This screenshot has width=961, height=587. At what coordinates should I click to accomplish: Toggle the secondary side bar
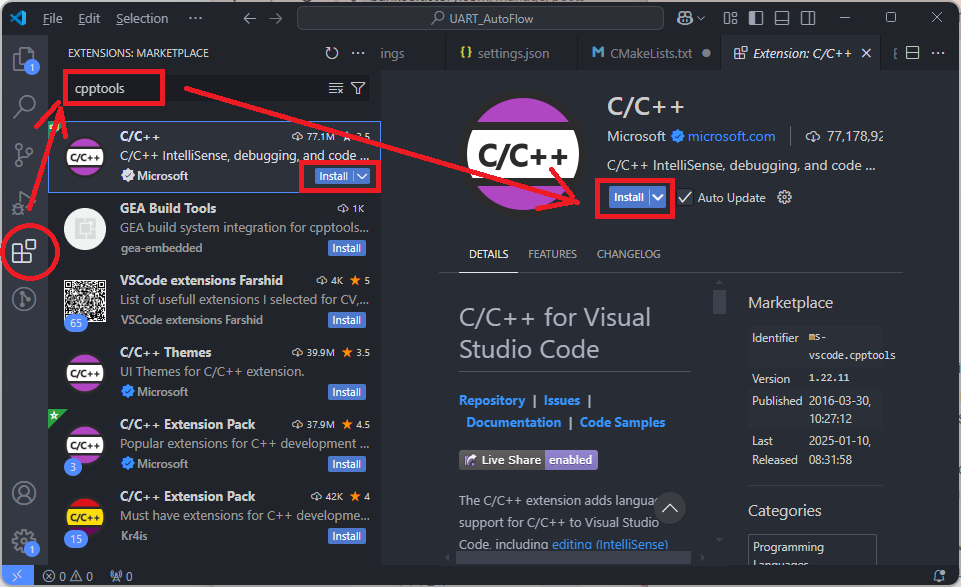[808, 18]
